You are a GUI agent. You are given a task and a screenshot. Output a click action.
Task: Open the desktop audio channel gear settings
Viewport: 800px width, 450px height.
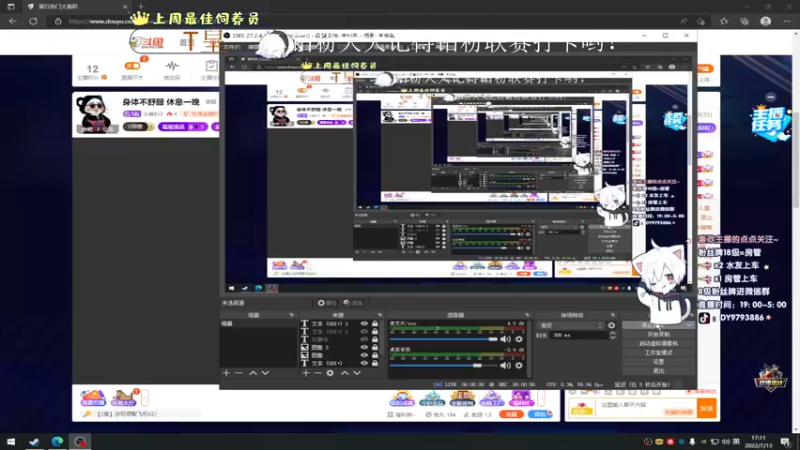pos(519,365)
